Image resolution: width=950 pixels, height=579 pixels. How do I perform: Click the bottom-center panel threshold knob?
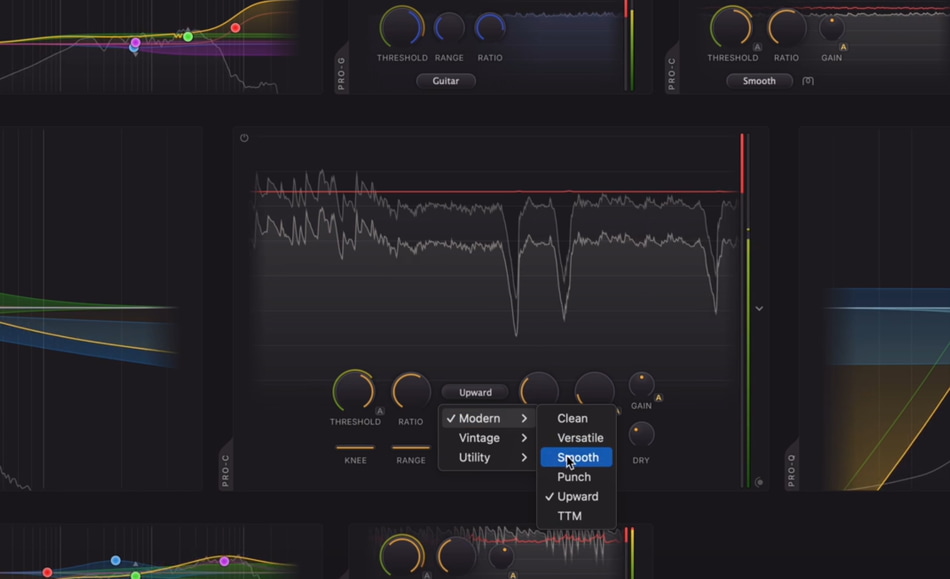(x=402, y=556)
